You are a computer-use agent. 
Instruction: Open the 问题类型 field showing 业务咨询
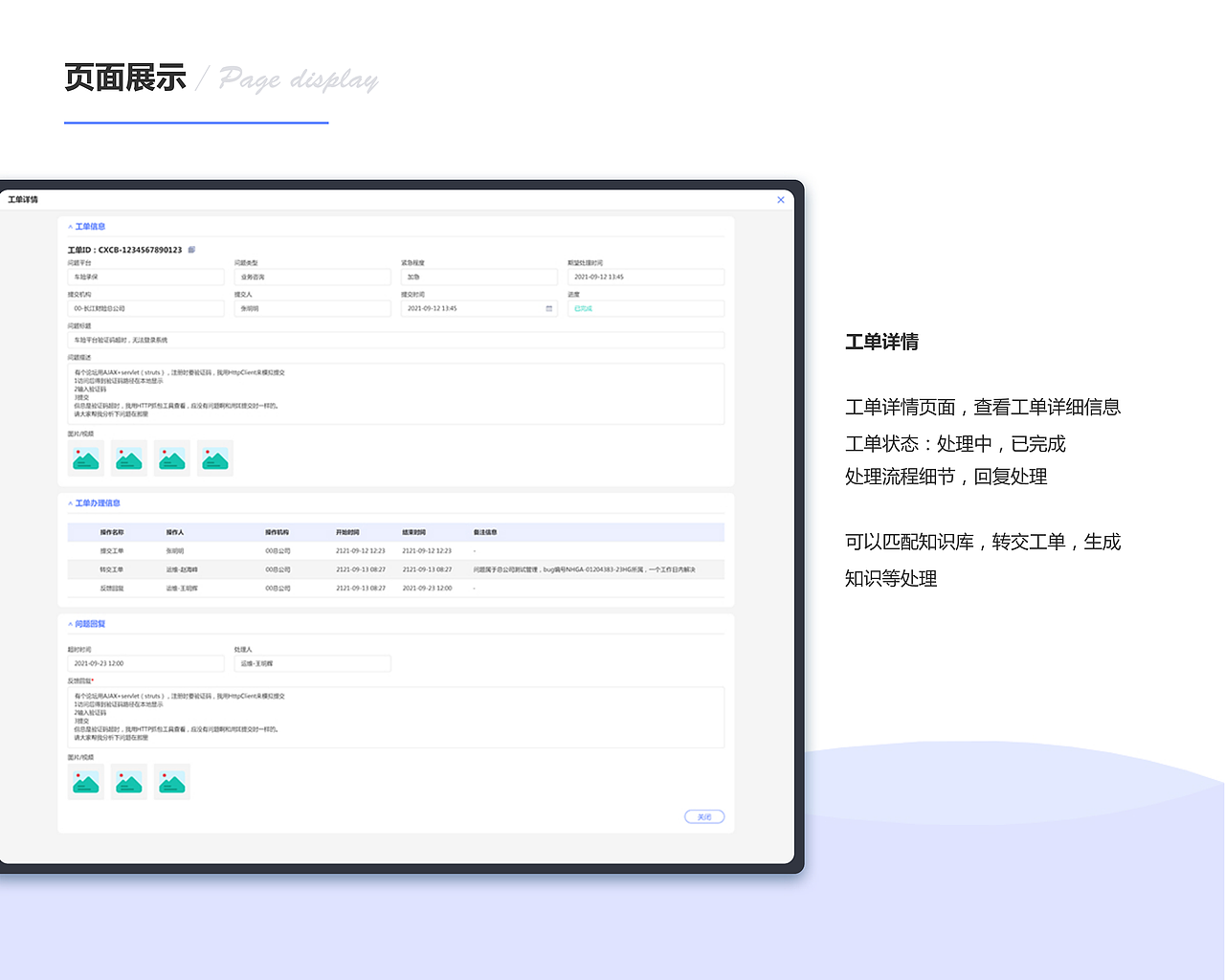(x=312, y=277)
